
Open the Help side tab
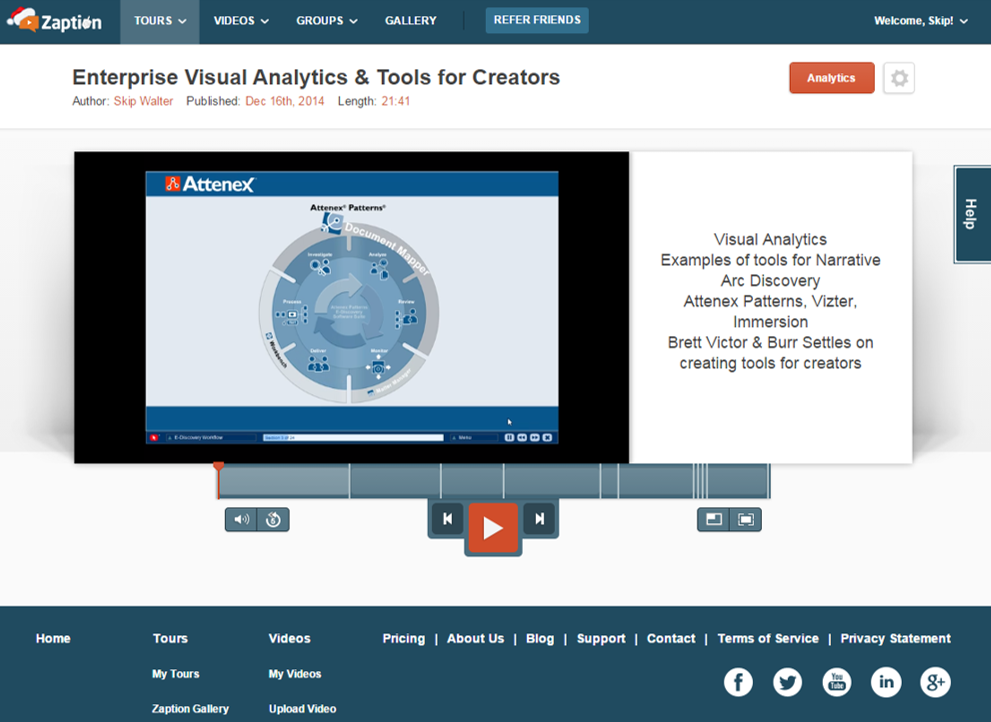[x=970, y=214]
